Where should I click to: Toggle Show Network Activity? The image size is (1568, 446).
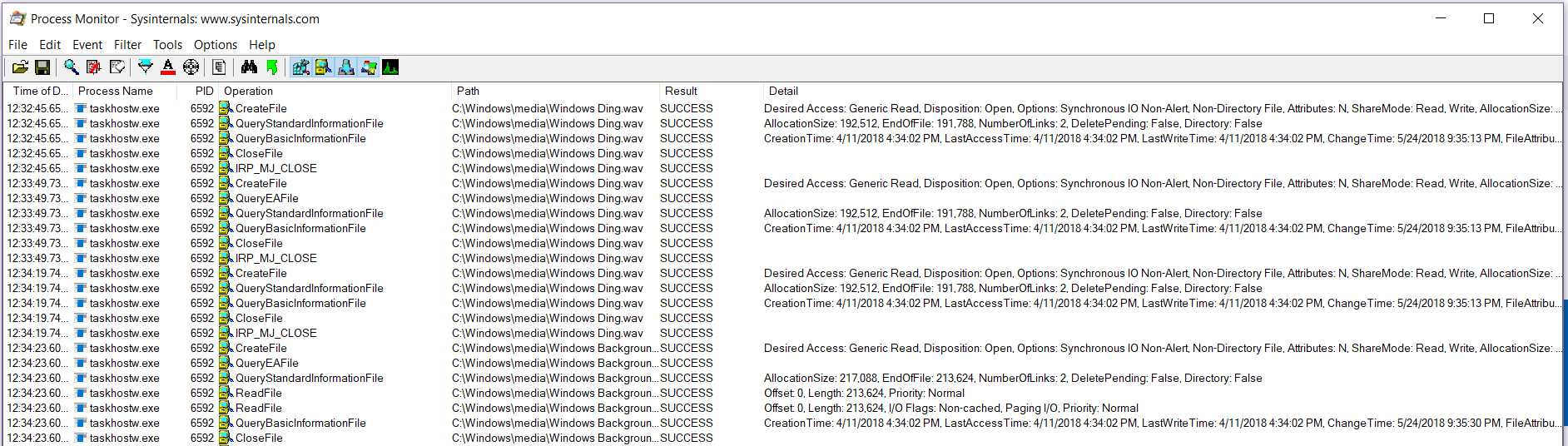tap(345, 67)
